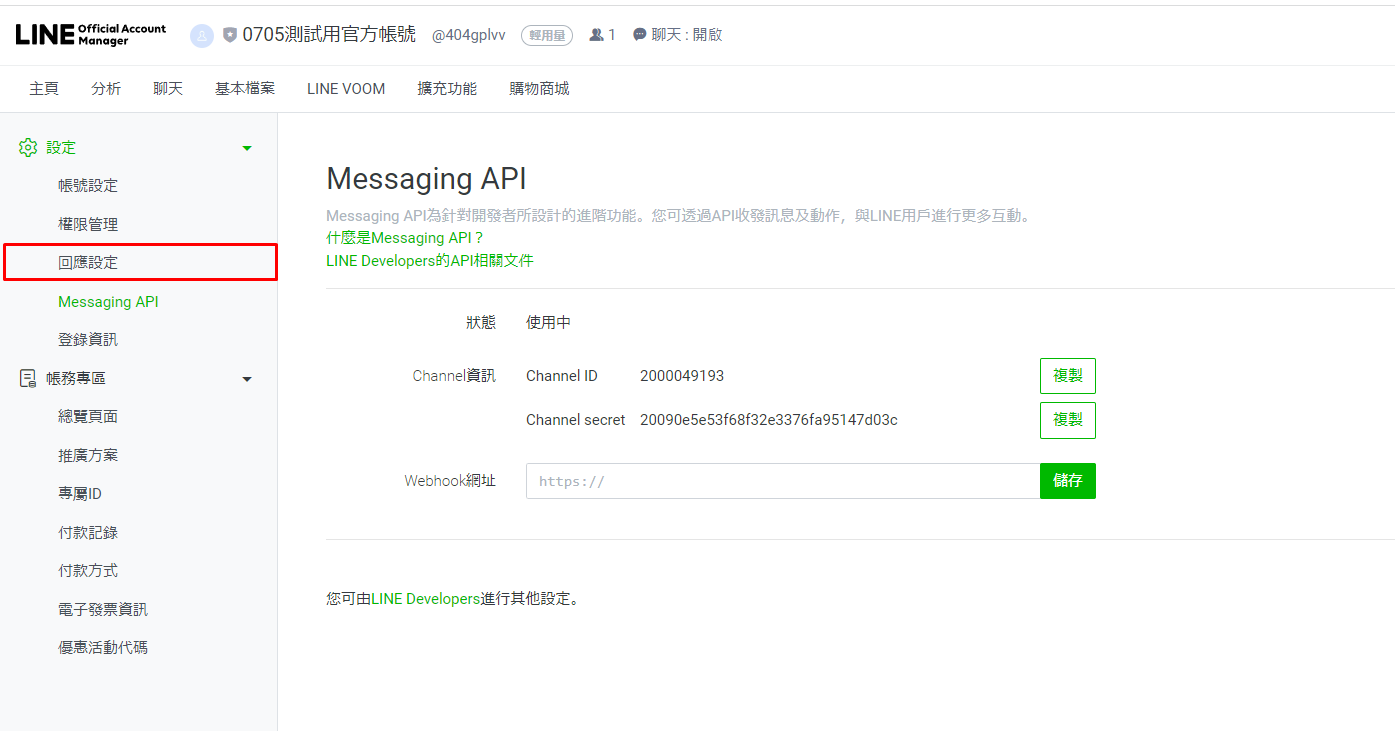Collapse the 設定 section arrow
Viewport: 1395px width, 731px height.
point(247,149)
